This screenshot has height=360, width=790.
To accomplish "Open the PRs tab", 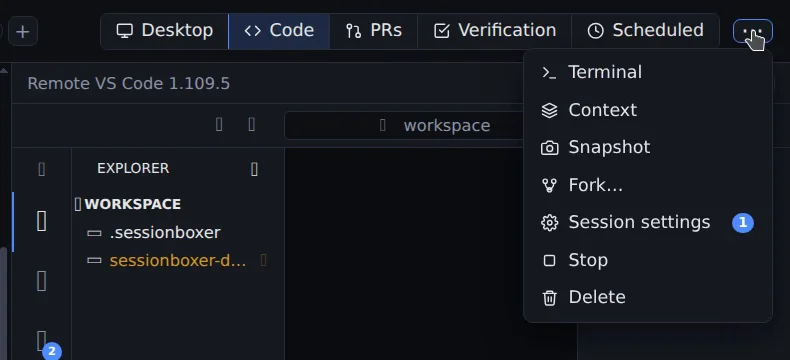I will coord(373,31).
